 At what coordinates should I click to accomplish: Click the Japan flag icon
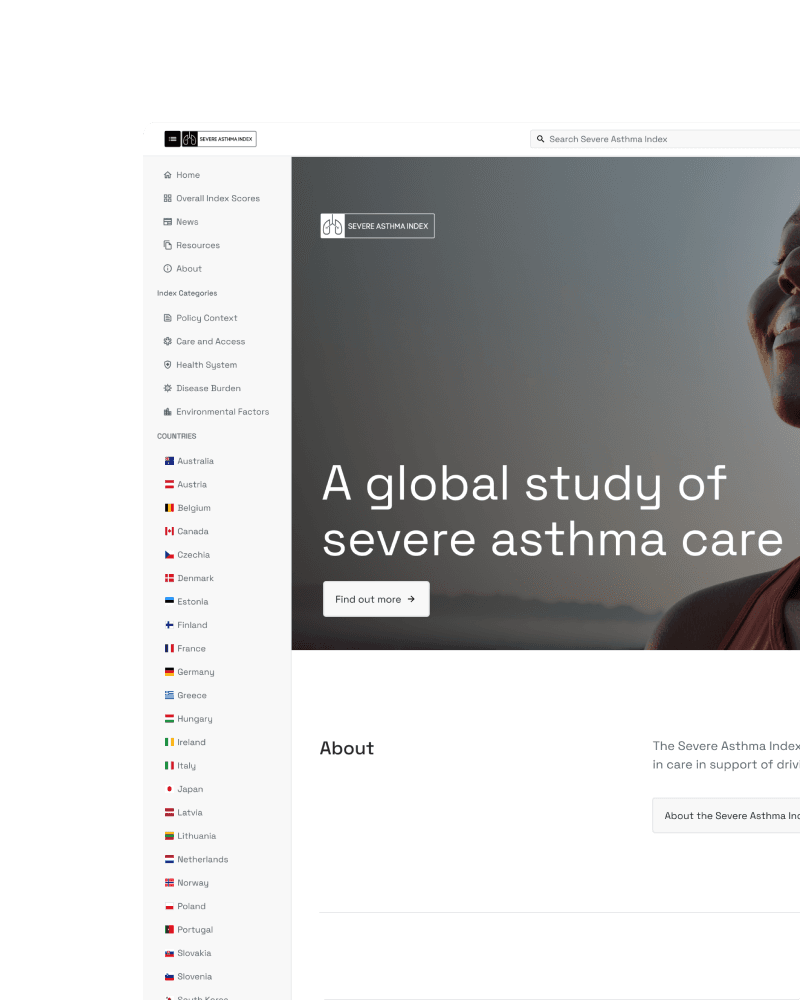pyautogui.click(x=169, y=789)
